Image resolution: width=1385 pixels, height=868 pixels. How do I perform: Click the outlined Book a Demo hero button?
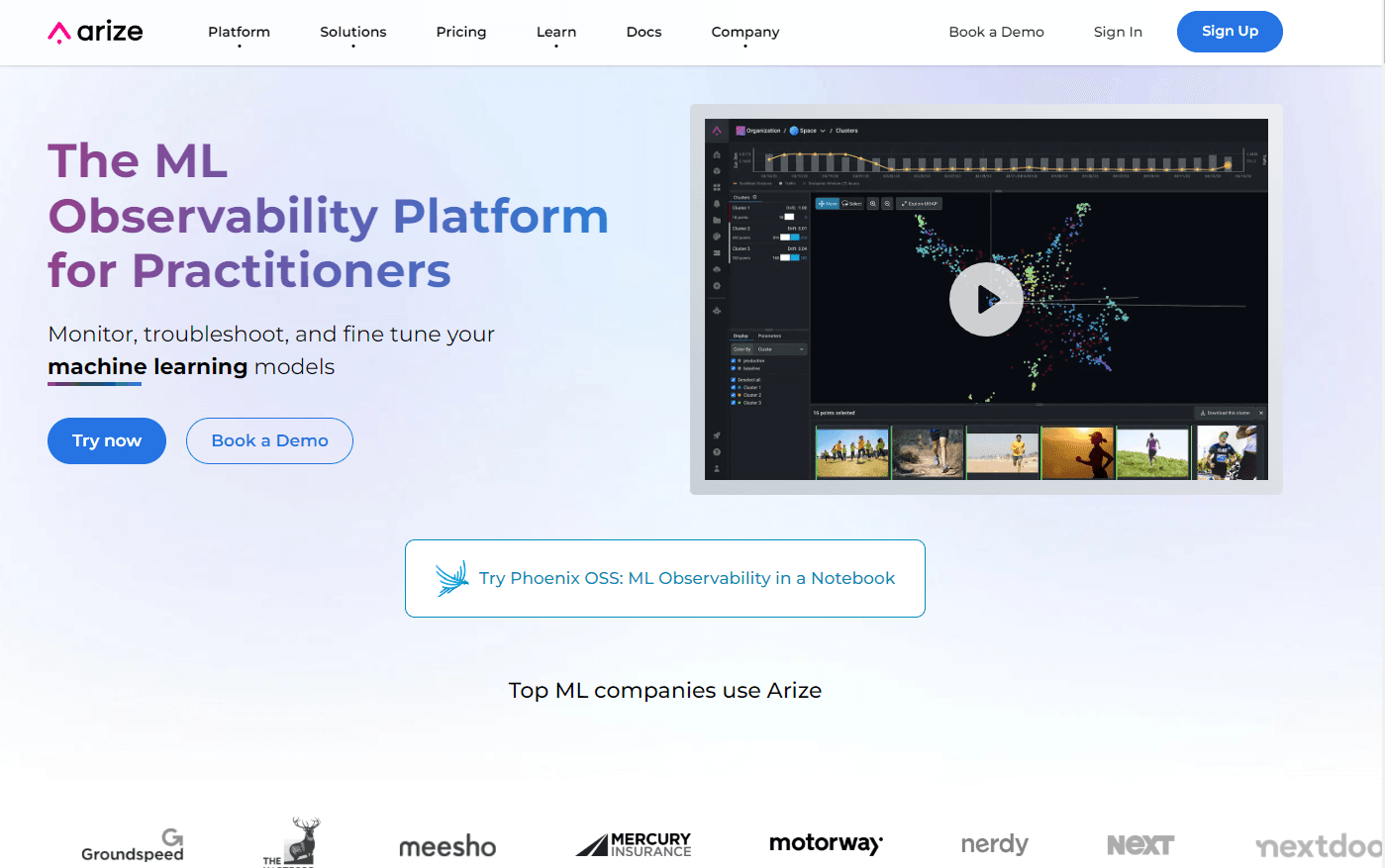pyautogui.click(x=269, y=440)
